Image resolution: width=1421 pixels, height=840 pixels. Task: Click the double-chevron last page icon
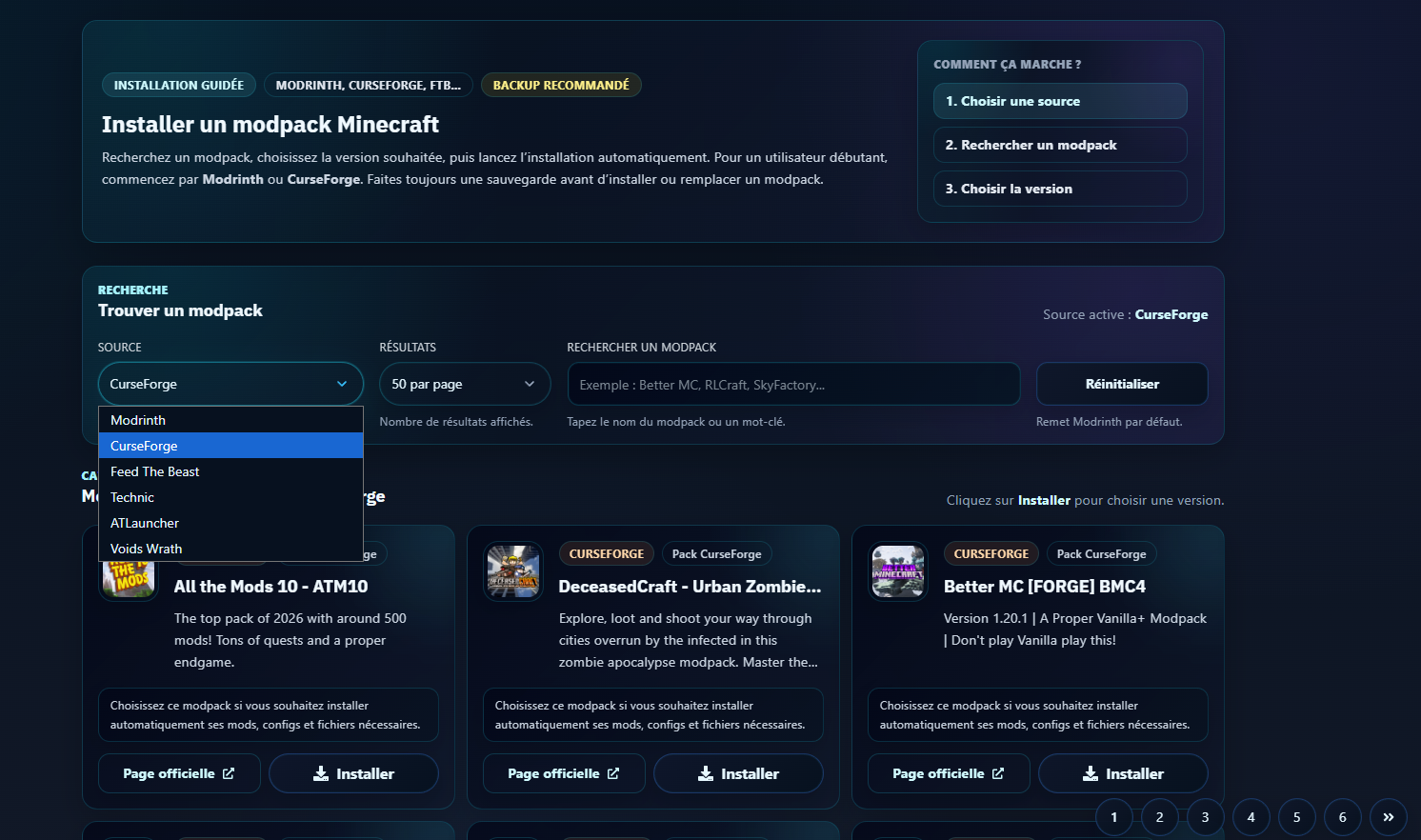pyautogui.click(x=1389, y=817)
